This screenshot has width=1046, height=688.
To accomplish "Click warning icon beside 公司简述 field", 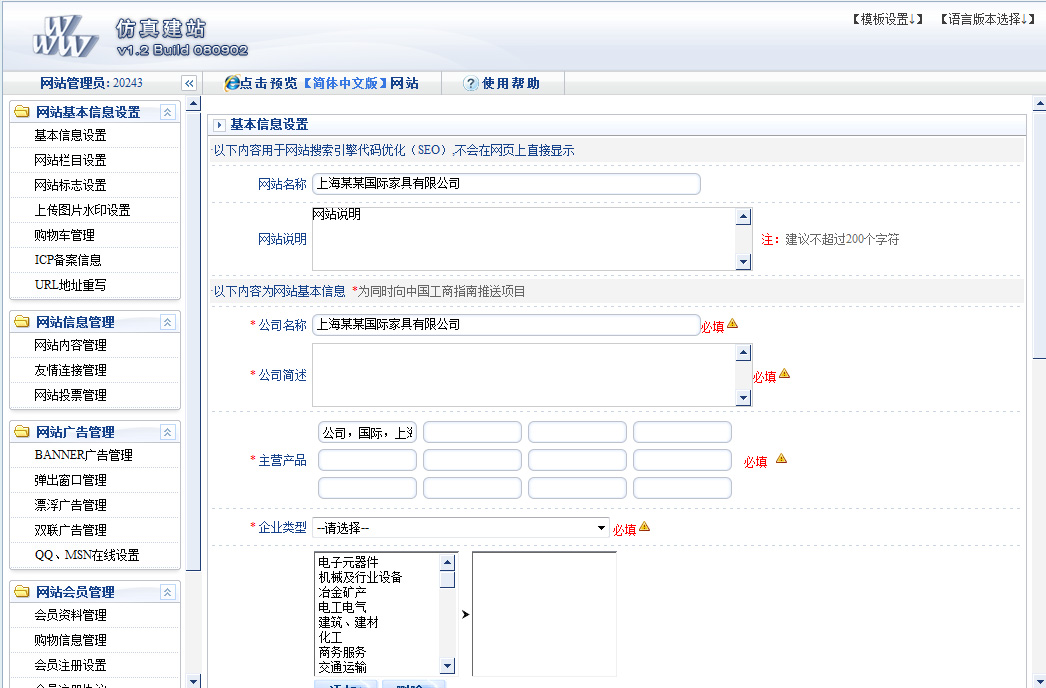I will pyautogui.click(x=784, y=374).
